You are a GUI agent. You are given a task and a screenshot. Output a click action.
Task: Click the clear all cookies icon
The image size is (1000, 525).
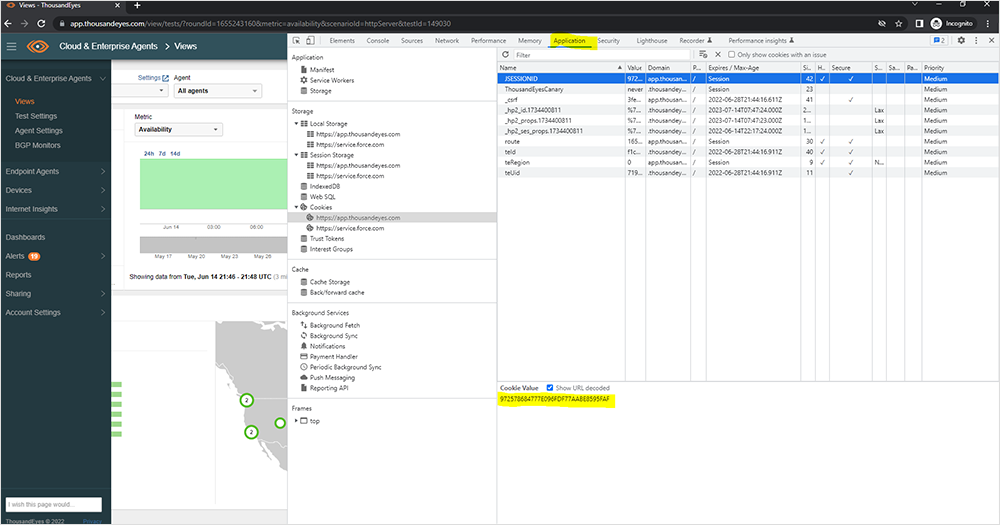[703, 55]
